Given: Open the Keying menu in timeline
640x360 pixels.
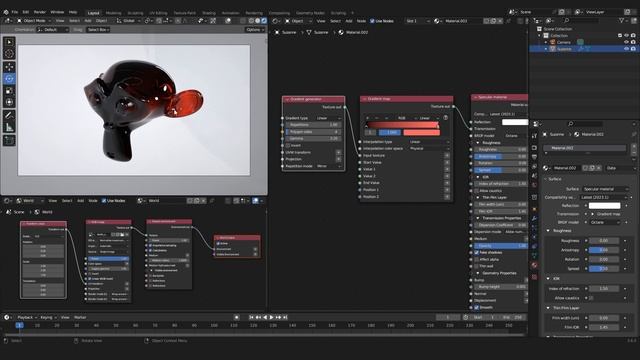Looking at the screenshot, I should [x=48, y=317].
